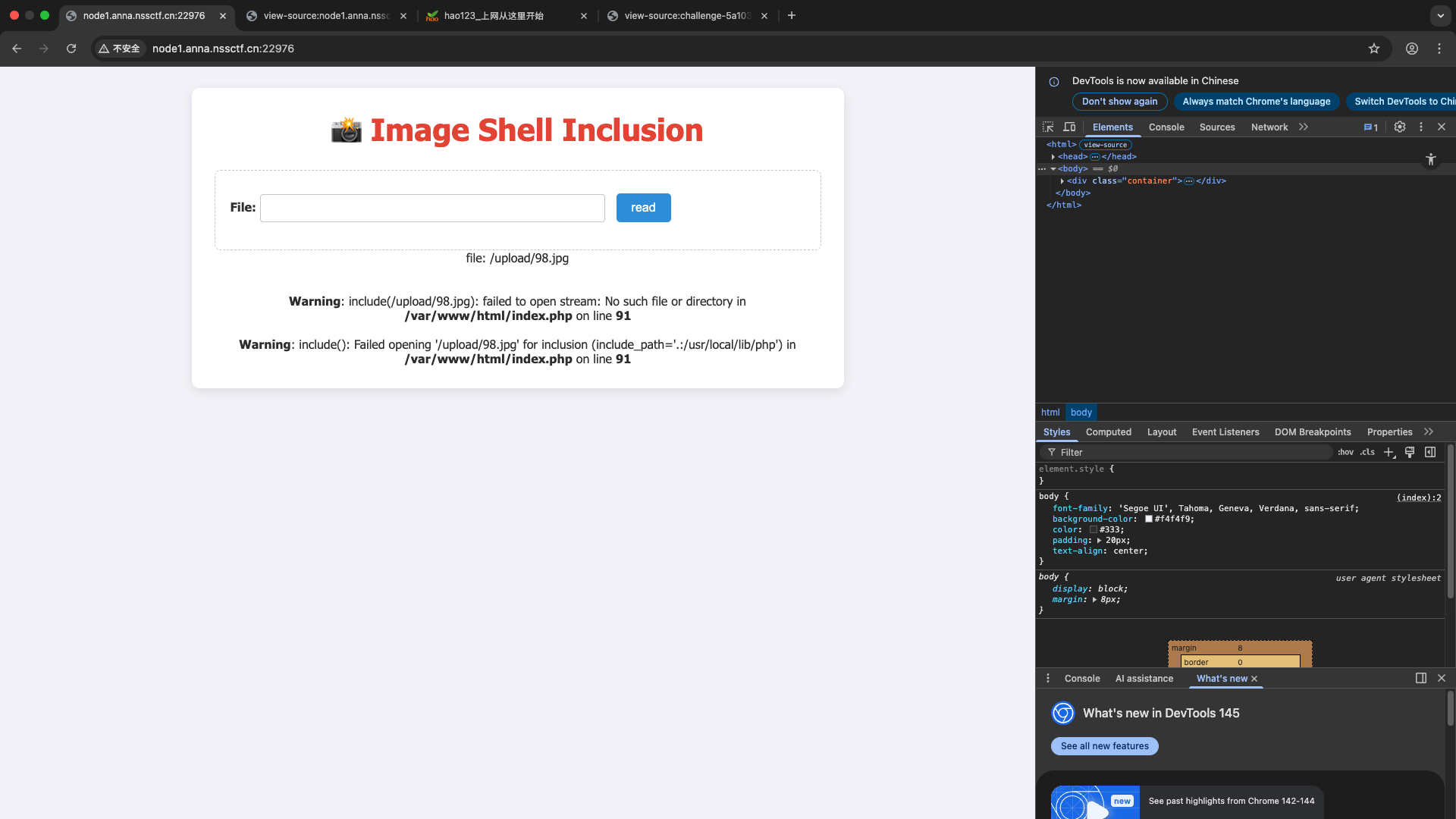The image size is (1456, 819).
Task: Toggle the :hov element state panel
Action: (x=1345, y=452)
